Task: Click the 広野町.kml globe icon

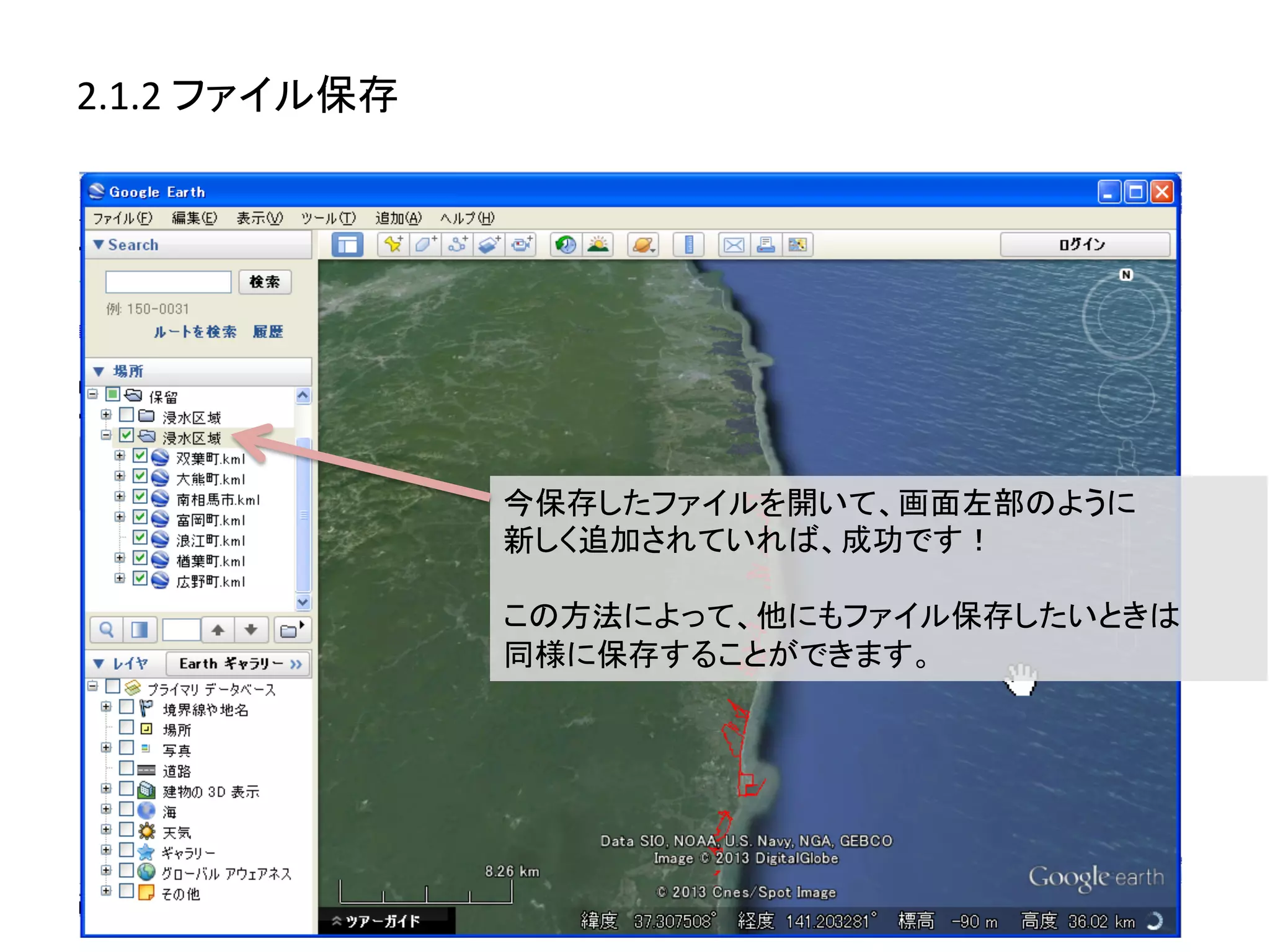Action: (161, 581)
